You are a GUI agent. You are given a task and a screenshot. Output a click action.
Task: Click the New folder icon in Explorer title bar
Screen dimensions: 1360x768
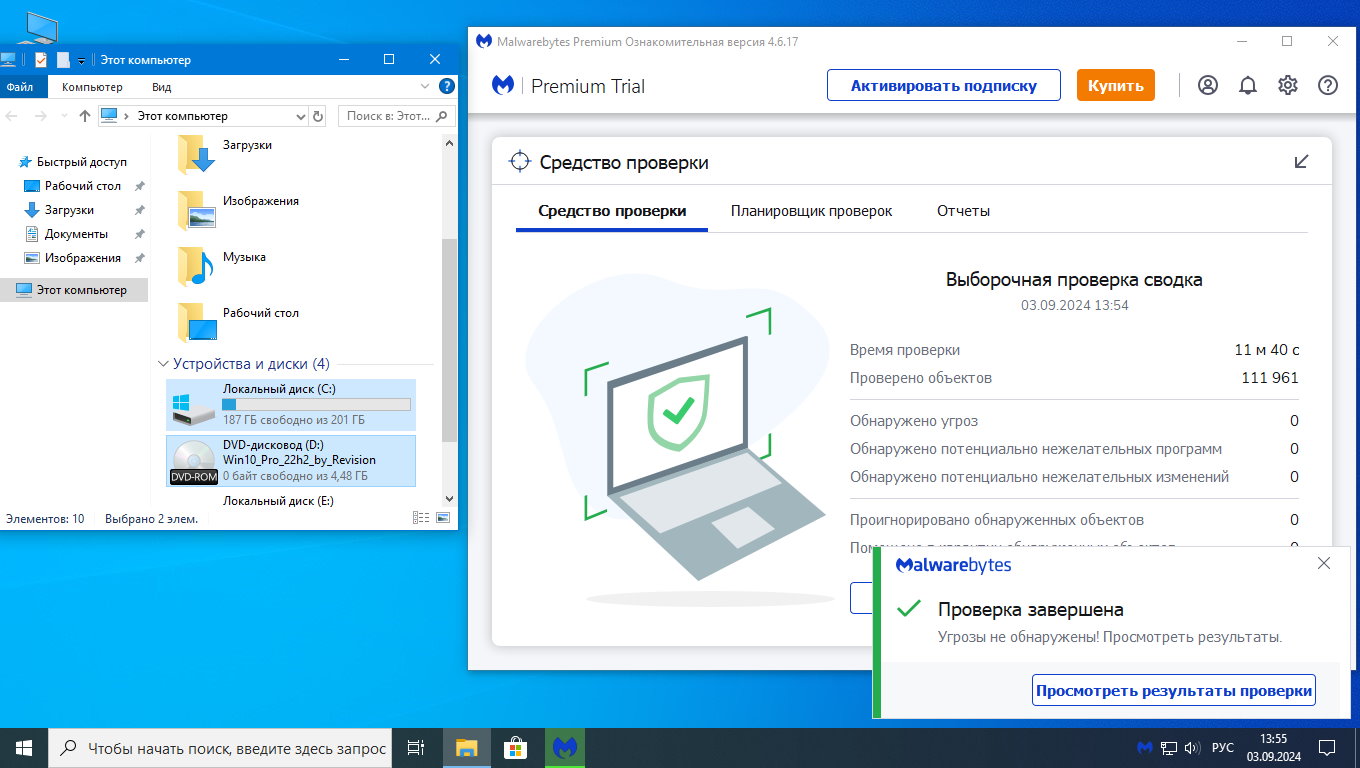(x=63, y=59)
